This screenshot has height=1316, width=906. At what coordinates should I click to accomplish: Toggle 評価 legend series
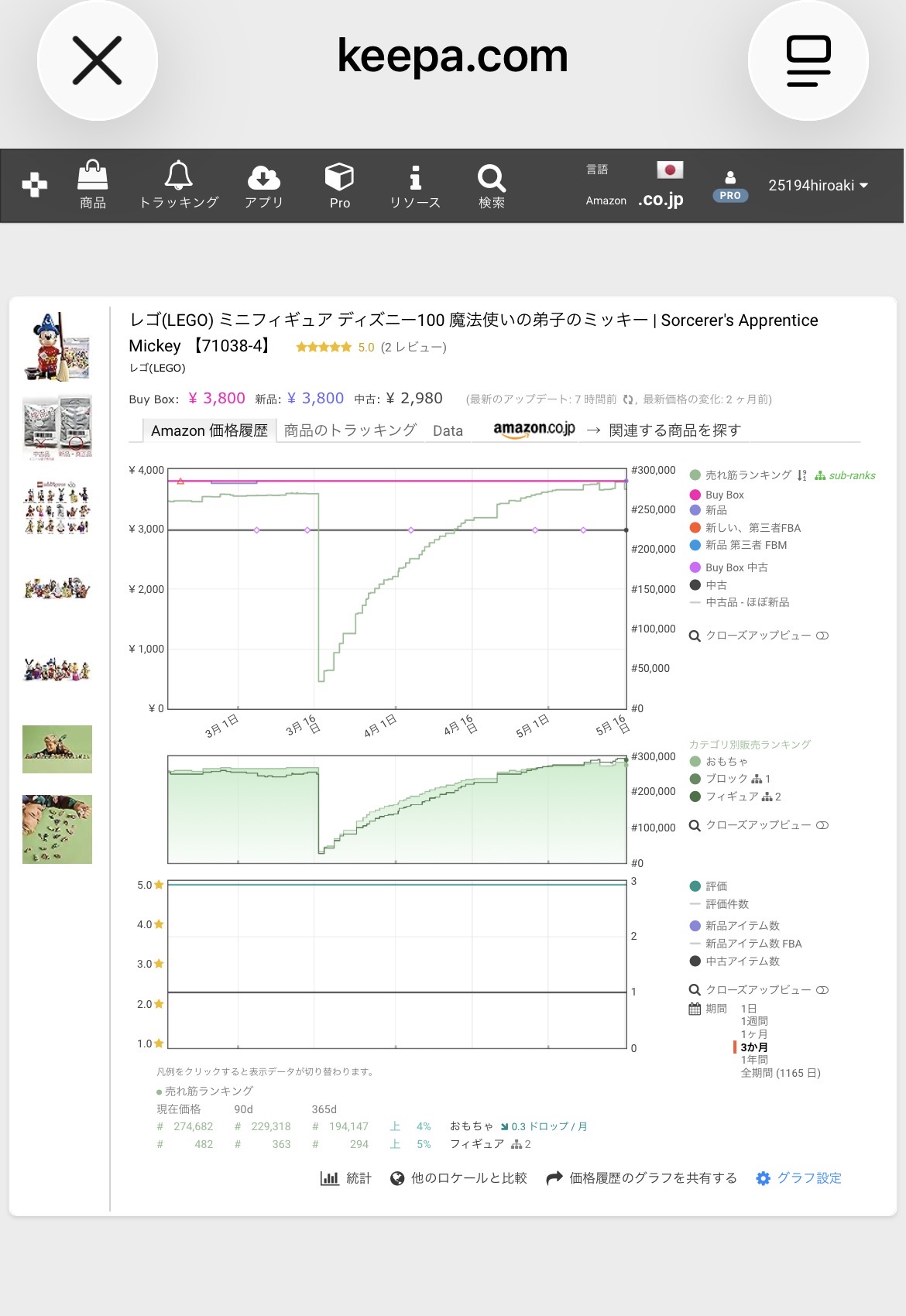click(709, 886)
